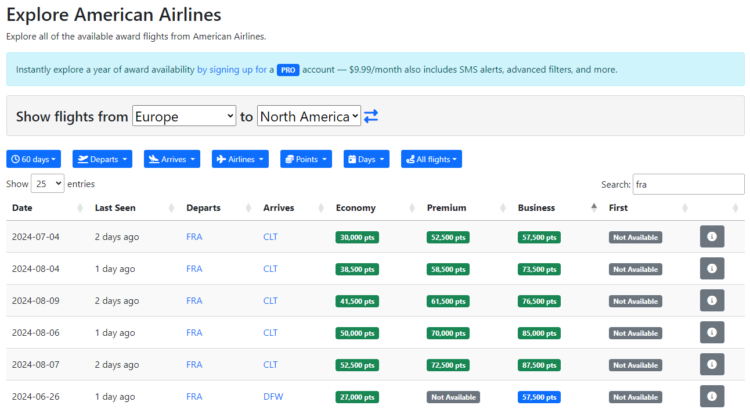Expand the Airlines filter dropdown
This screenshot has height=409, width=750.
pyautogui.click(x=240, y=159)
